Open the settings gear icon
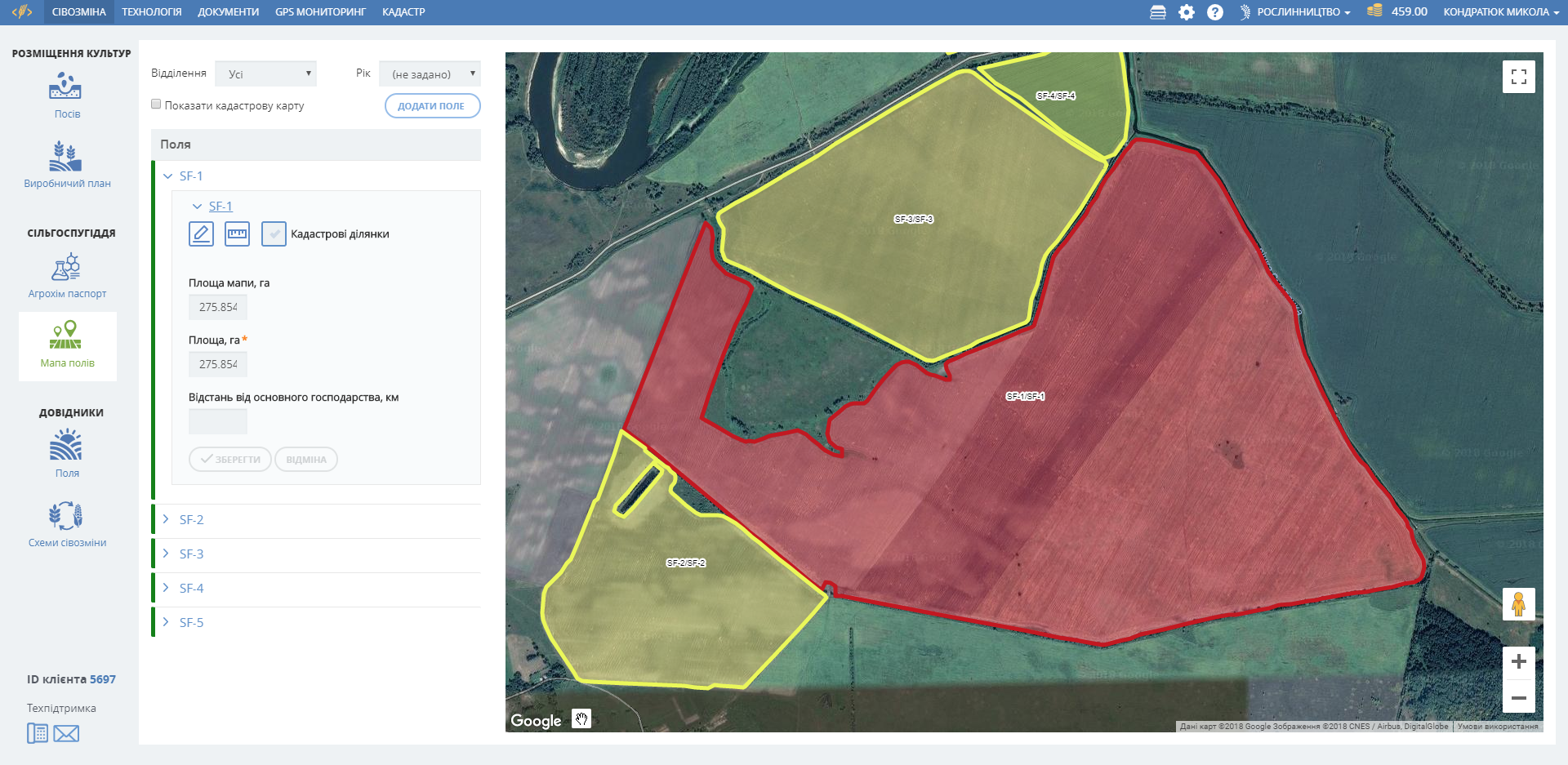The image size is (1568, 765). (x=1187, y=12)
